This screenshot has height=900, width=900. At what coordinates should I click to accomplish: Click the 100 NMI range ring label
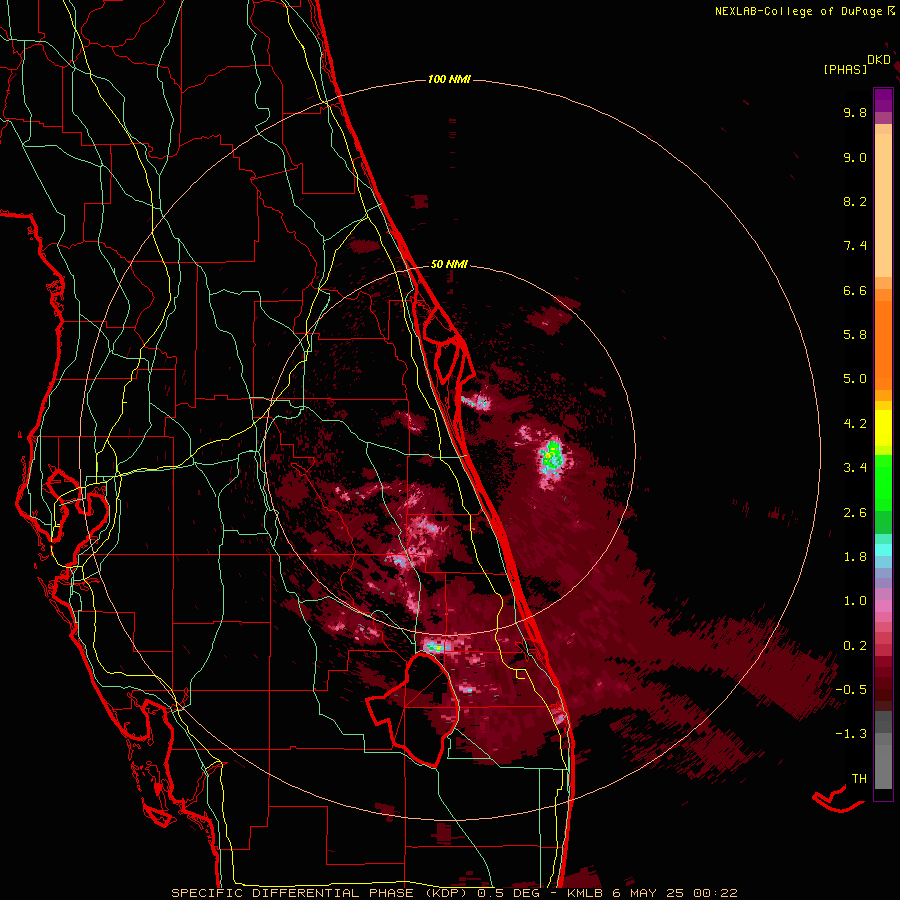pyautogui.click(x=449, y=79)
